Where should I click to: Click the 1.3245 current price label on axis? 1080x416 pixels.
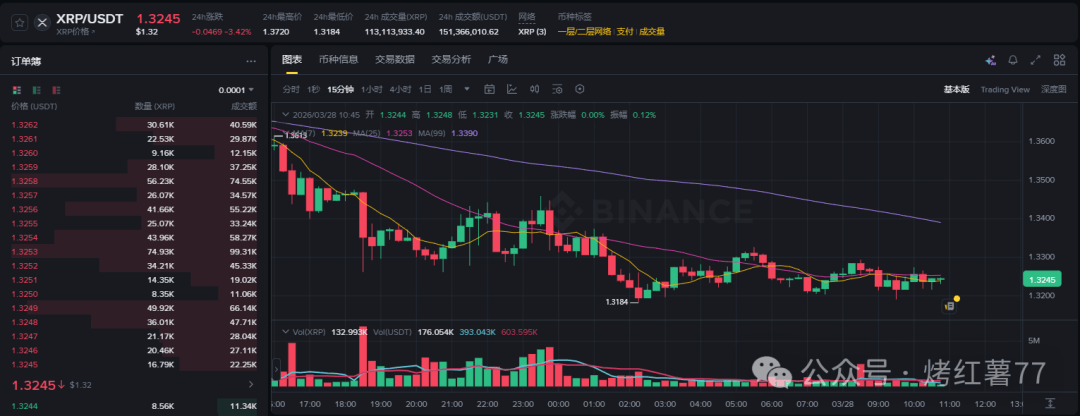click(1045, 281)
